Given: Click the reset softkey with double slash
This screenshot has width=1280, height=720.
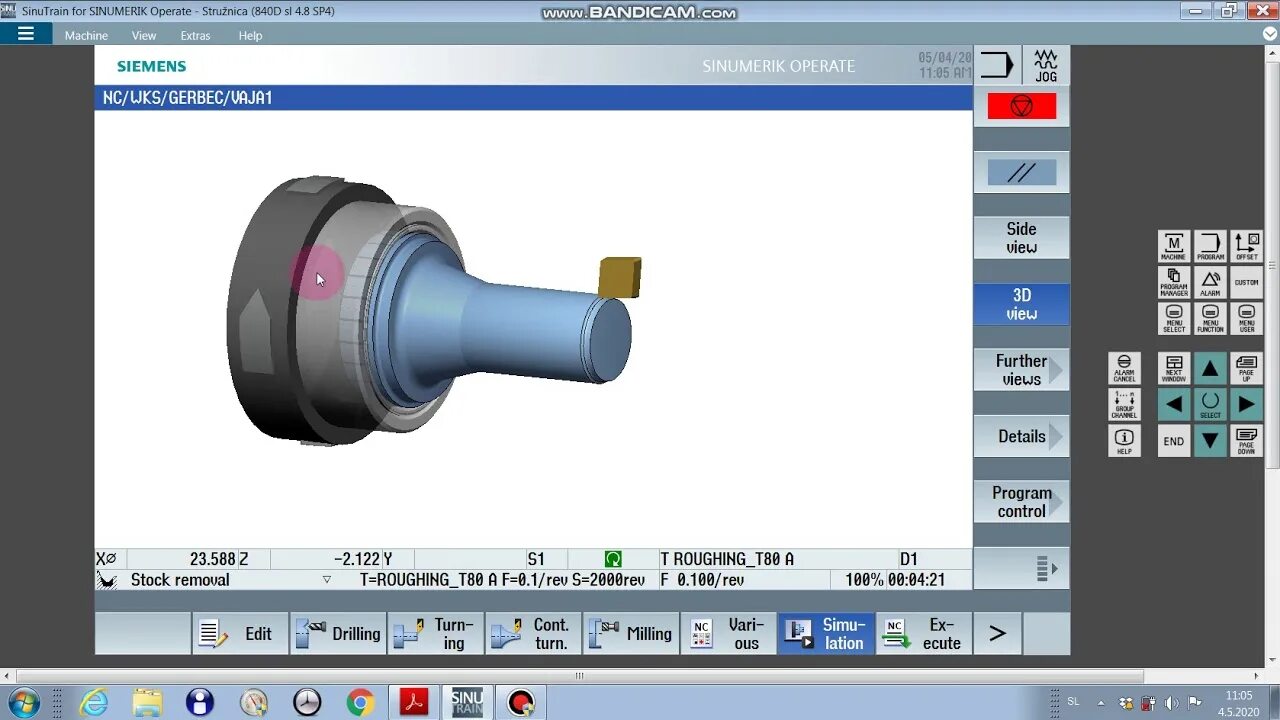Looking at the screenshot, I should click(1021, 173).
